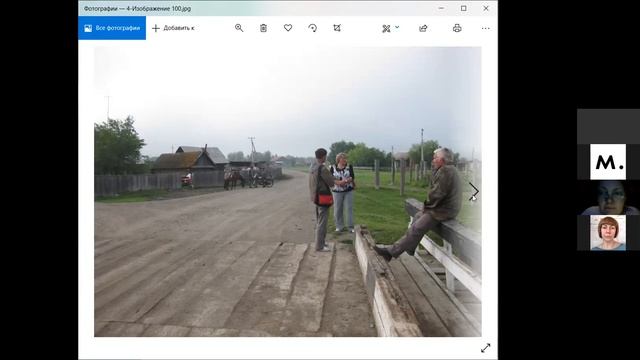Select the red-haired woman participant tile

[x=608, y=233]
